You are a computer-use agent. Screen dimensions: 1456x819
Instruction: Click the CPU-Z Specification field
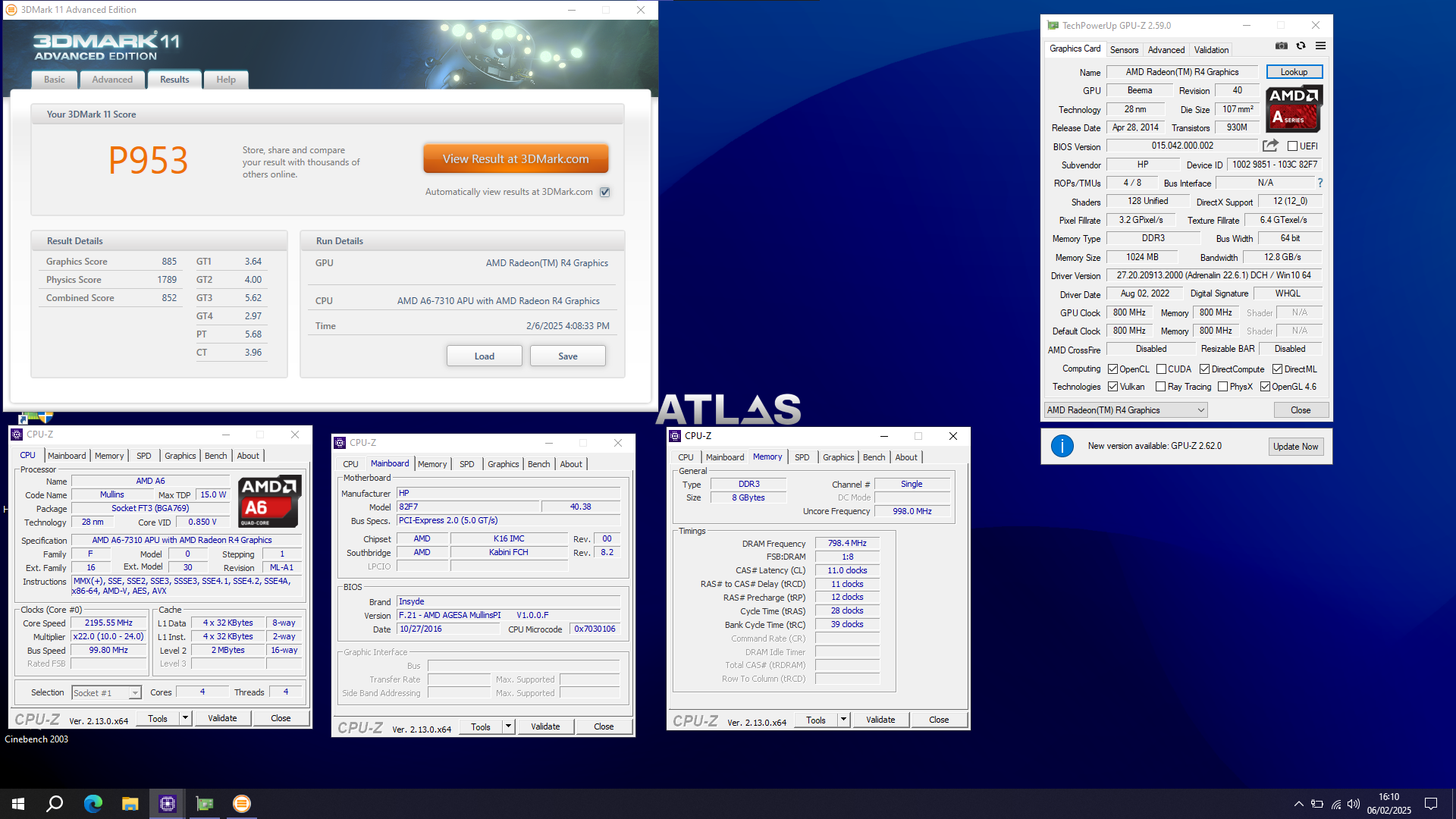(187, 540)
